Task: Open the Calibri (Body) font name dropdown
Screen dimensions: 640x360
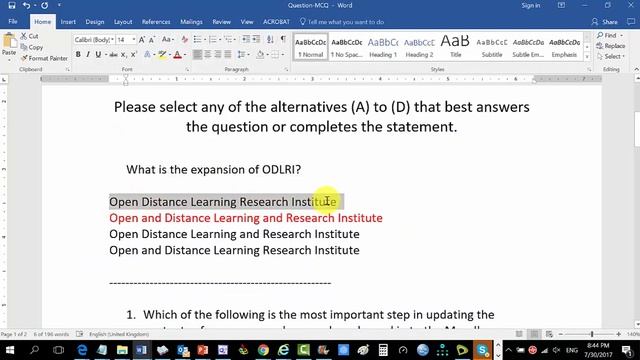Action: coord(112,40)
